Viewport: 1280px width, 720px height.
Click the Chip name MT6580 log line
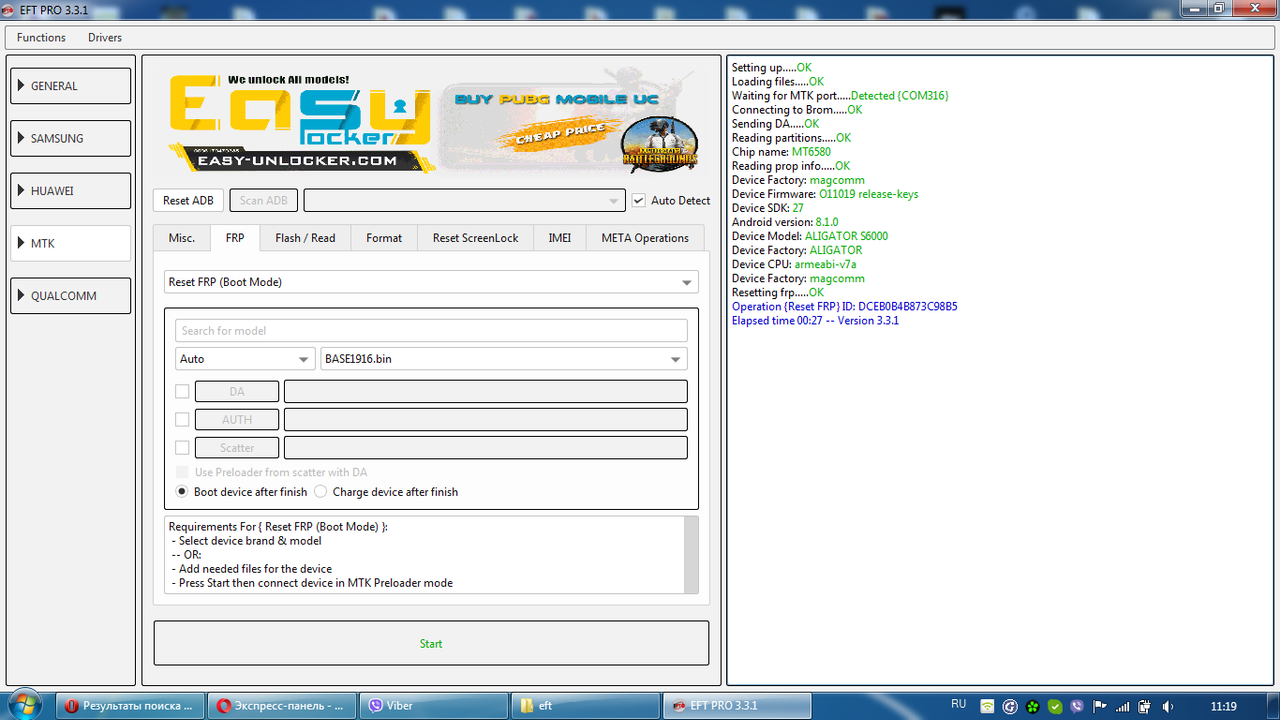click(x=781, y=152)
